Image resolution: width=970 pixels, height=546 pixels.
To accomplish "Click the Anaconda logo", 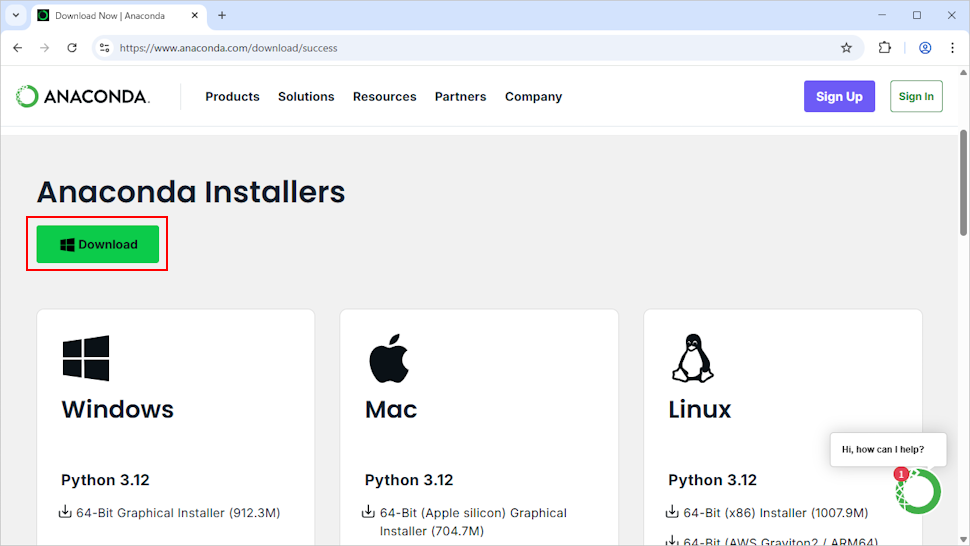I will pyautogui.click(x=82, y=96).
